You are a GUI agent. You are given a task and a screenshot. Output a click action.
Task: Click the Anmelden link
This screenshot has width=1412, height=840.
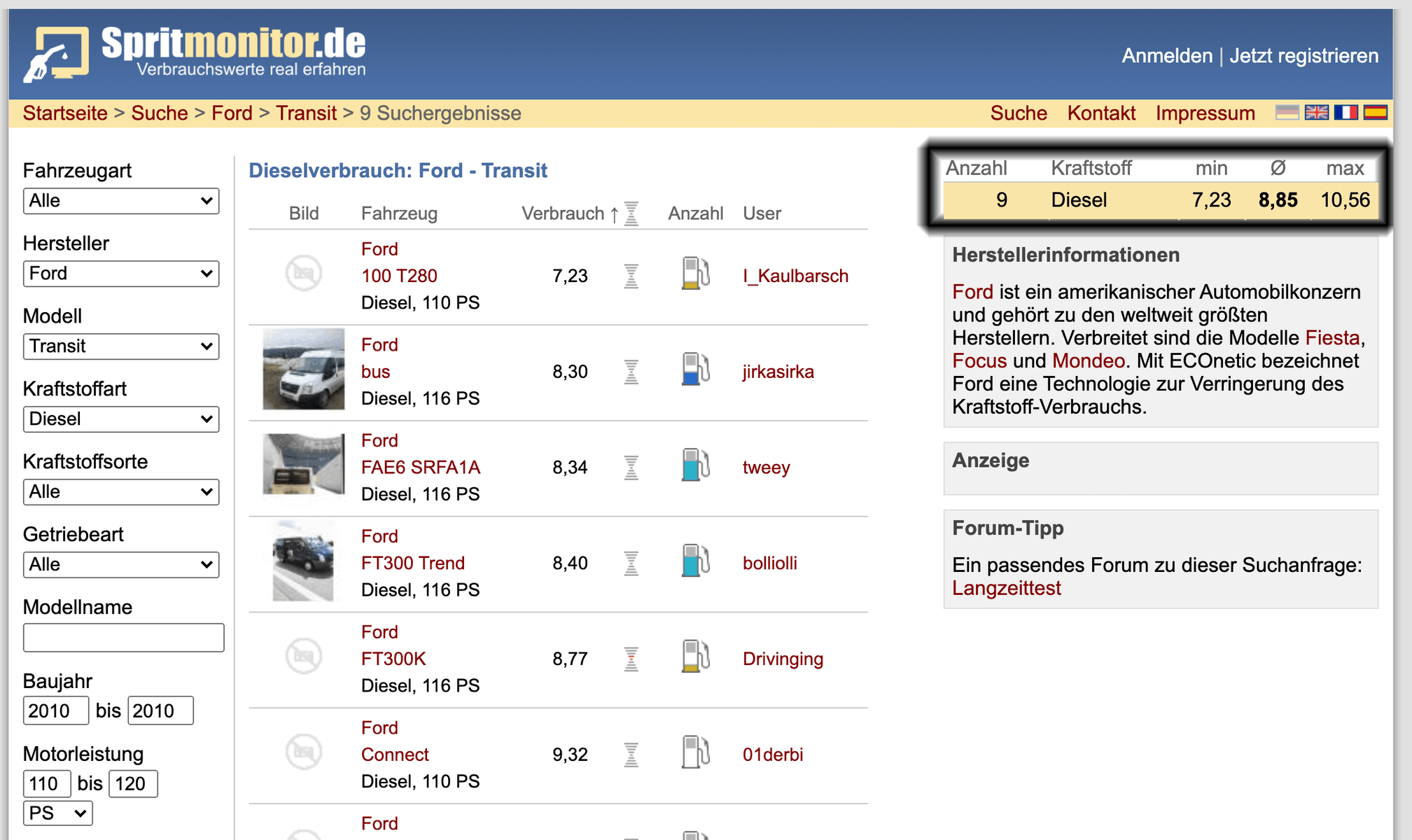pos(1167,56)
